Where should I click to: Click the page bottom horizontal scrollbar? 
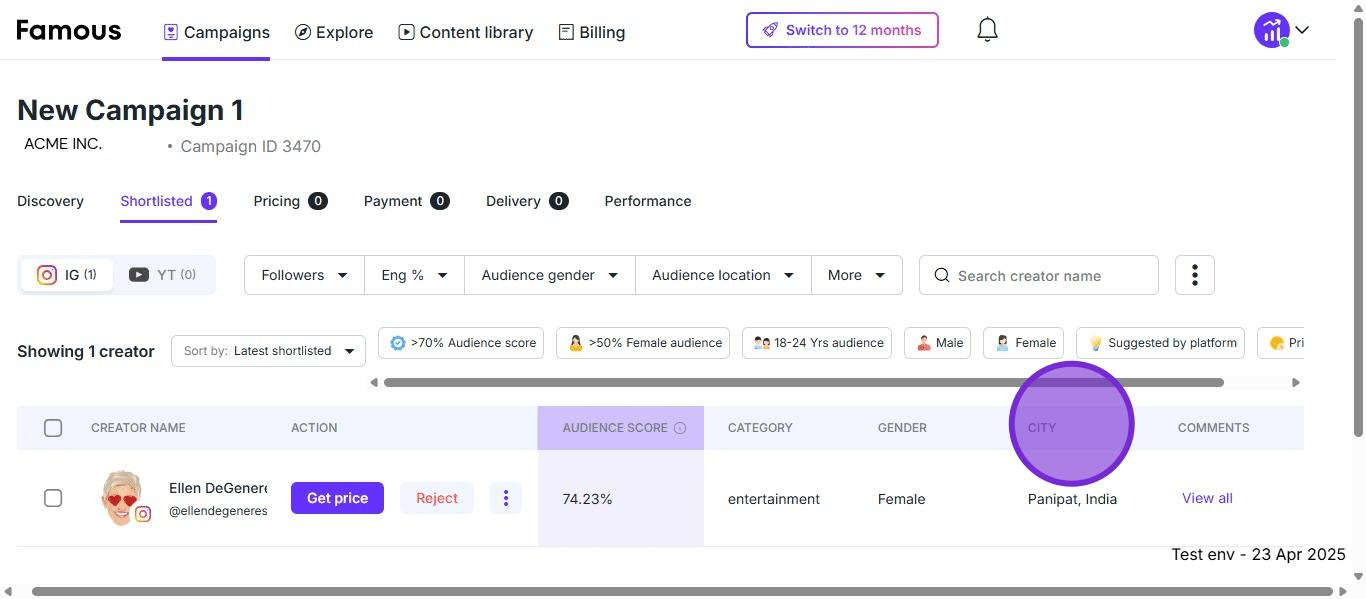pos(683,591)
